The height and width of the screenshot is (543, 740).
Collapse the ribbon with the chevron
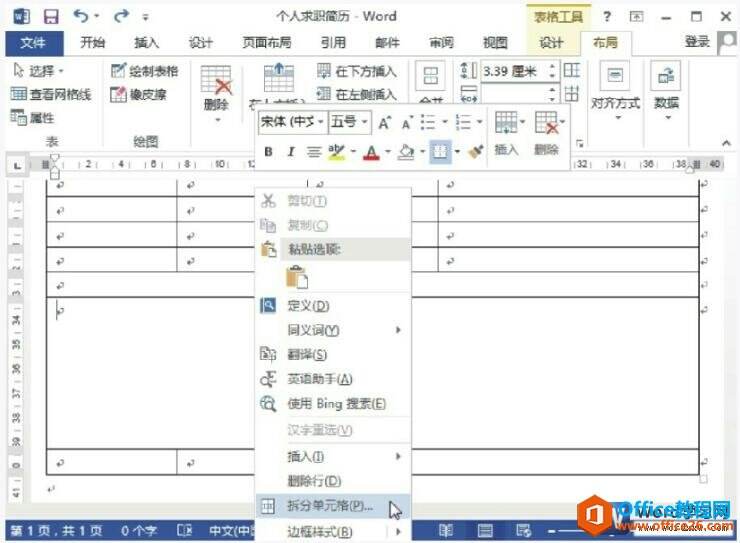coord(726,142)
